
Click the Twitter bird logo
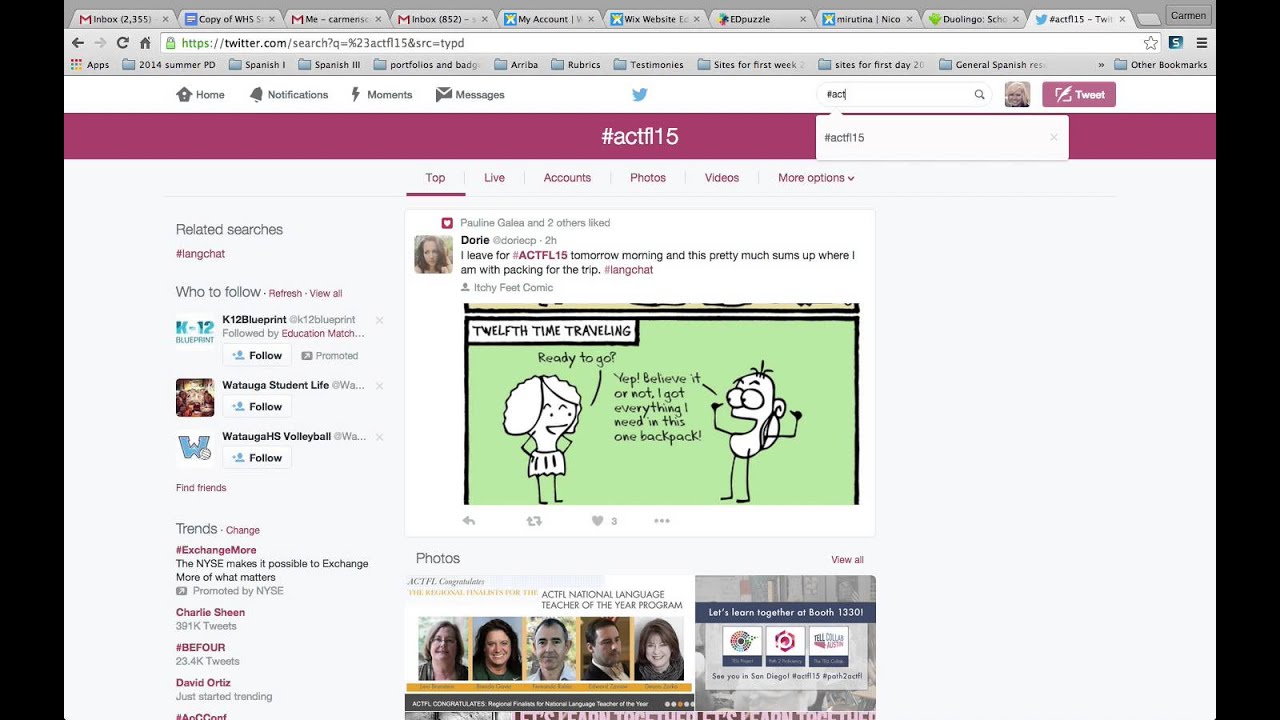(x=640, y=95)
